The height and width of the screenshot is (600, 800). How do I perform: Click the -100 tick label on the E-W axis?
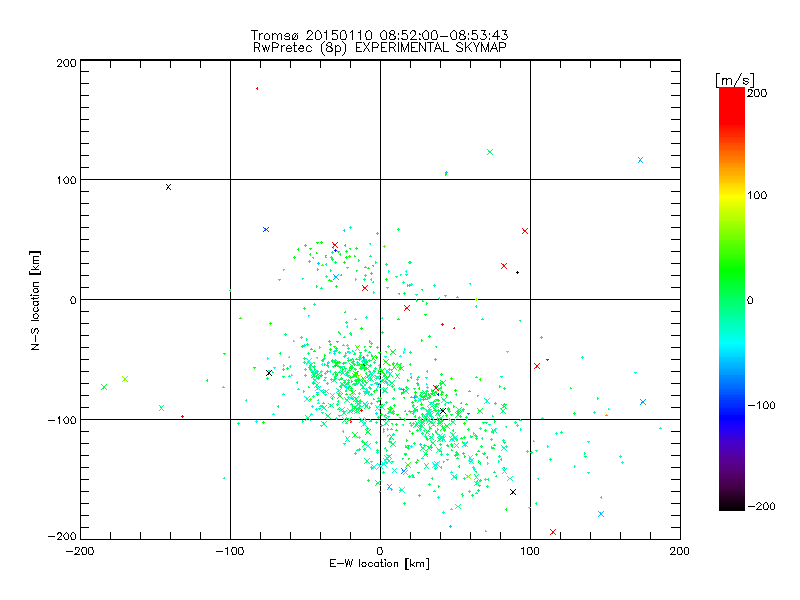pos(230,551)
